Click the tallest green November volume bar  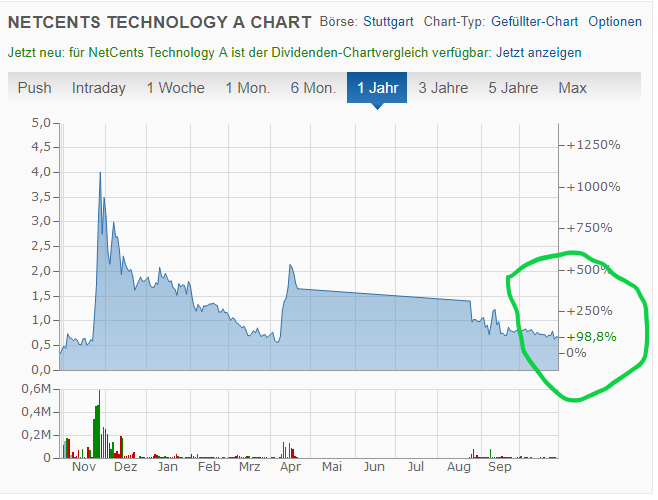(x=99, y=424)
